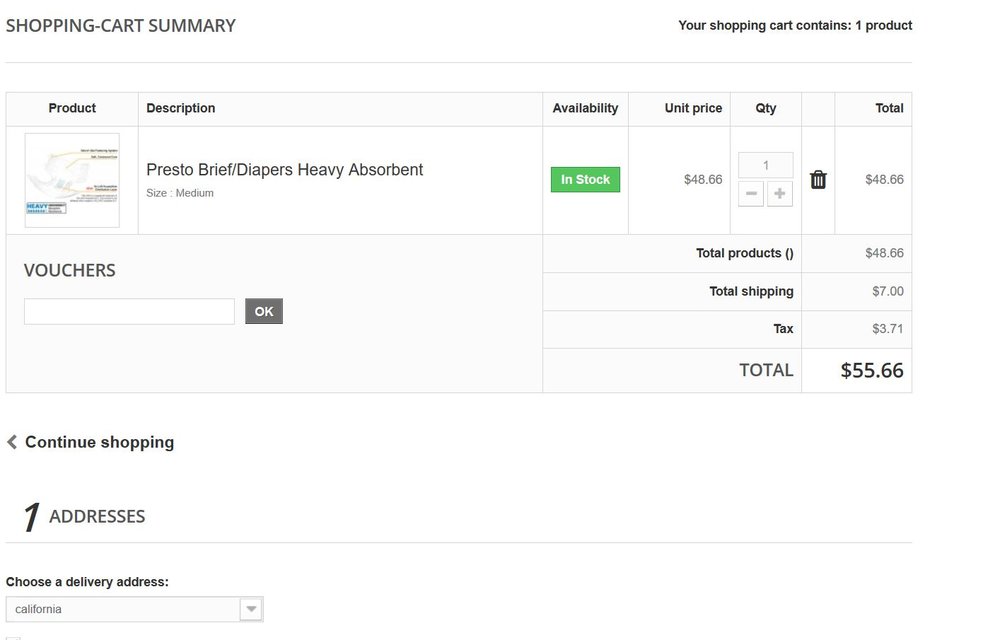Click the Addresses step heading

(97, 516)
